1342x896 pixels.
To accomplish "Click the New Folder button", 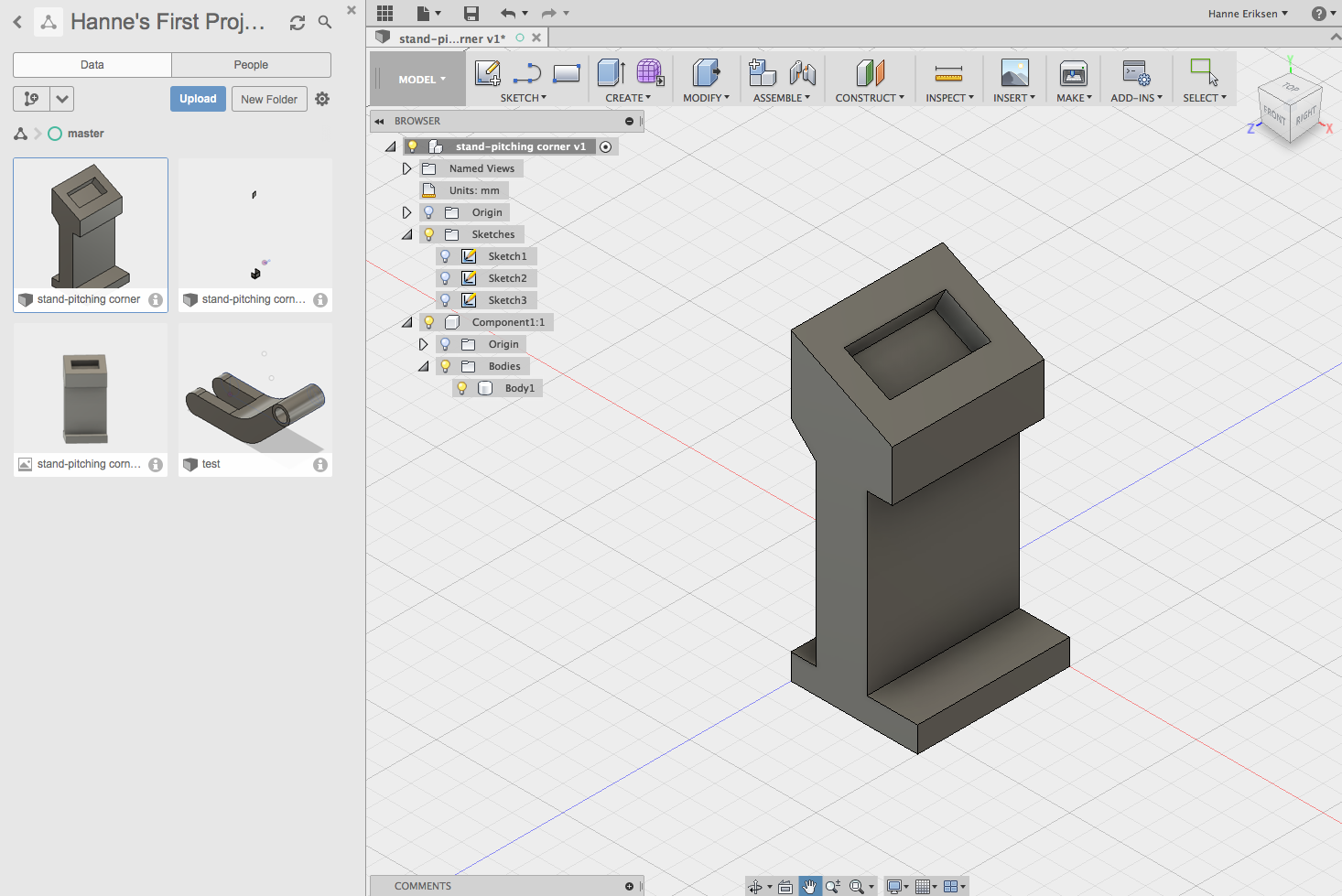I will (x=269, y=99).
